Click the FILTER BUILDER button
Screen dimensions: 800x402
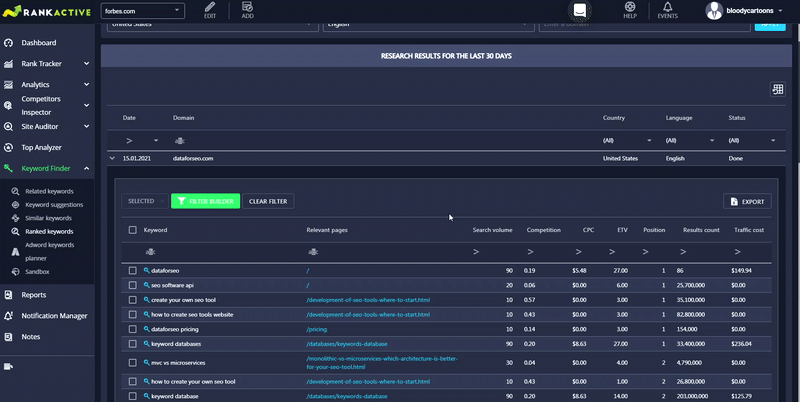[x=205, y=201]
